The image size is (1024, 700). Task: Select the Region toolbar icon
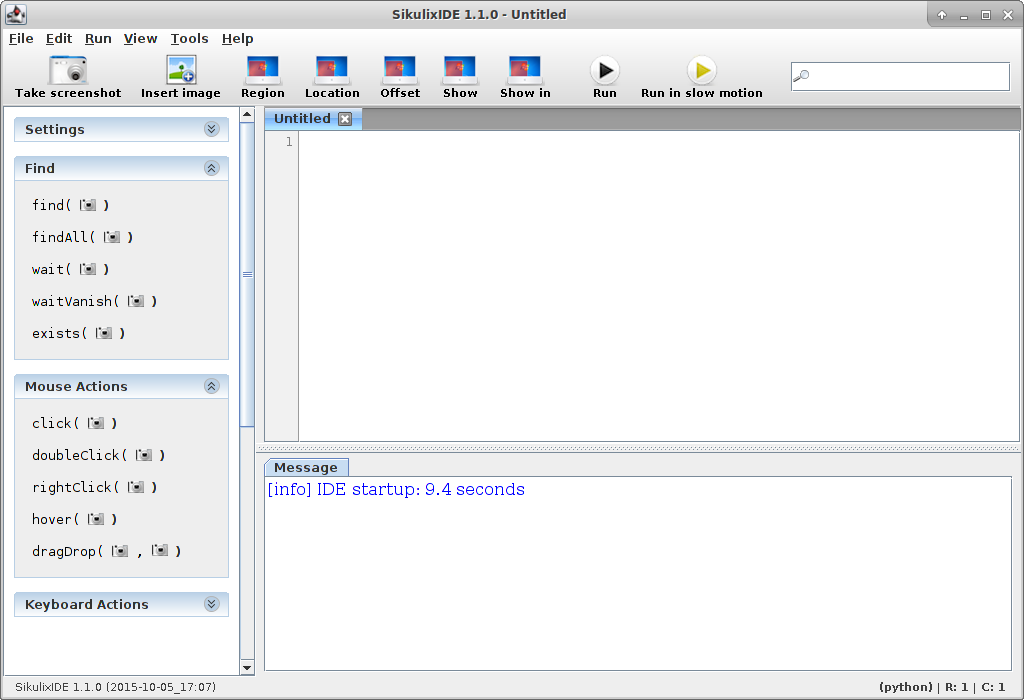263,71
